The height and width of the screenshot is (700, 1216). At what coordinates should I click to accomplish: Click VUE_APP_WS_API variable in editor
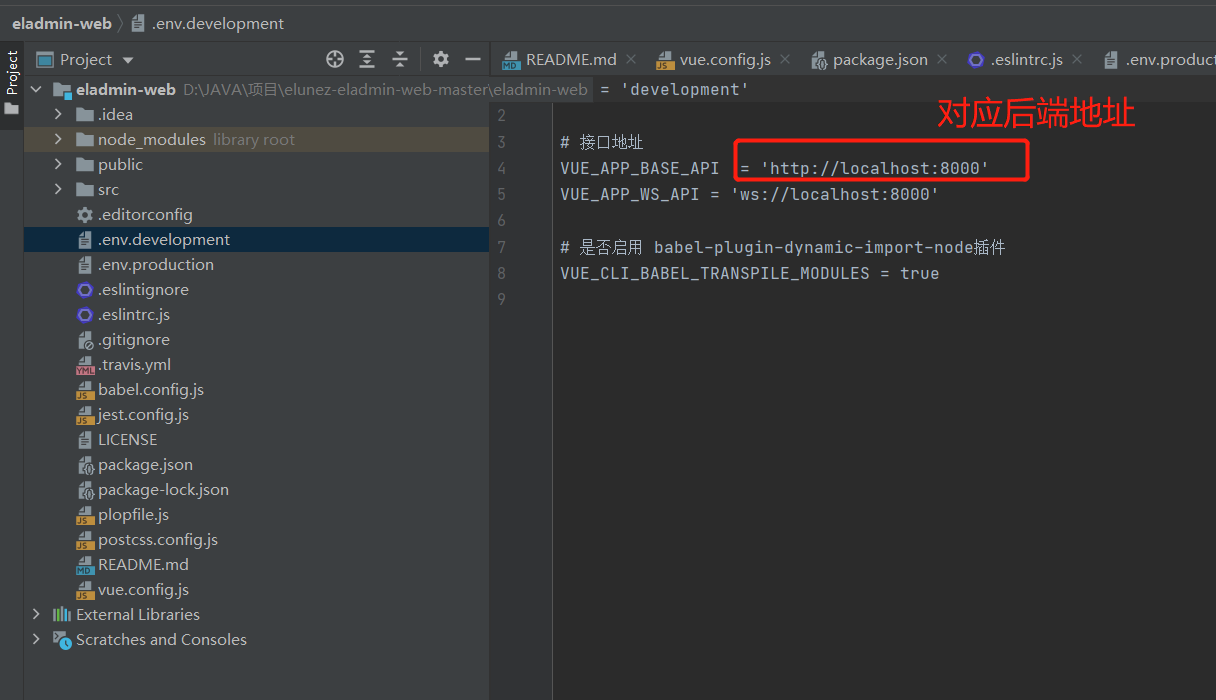(630, 194)
